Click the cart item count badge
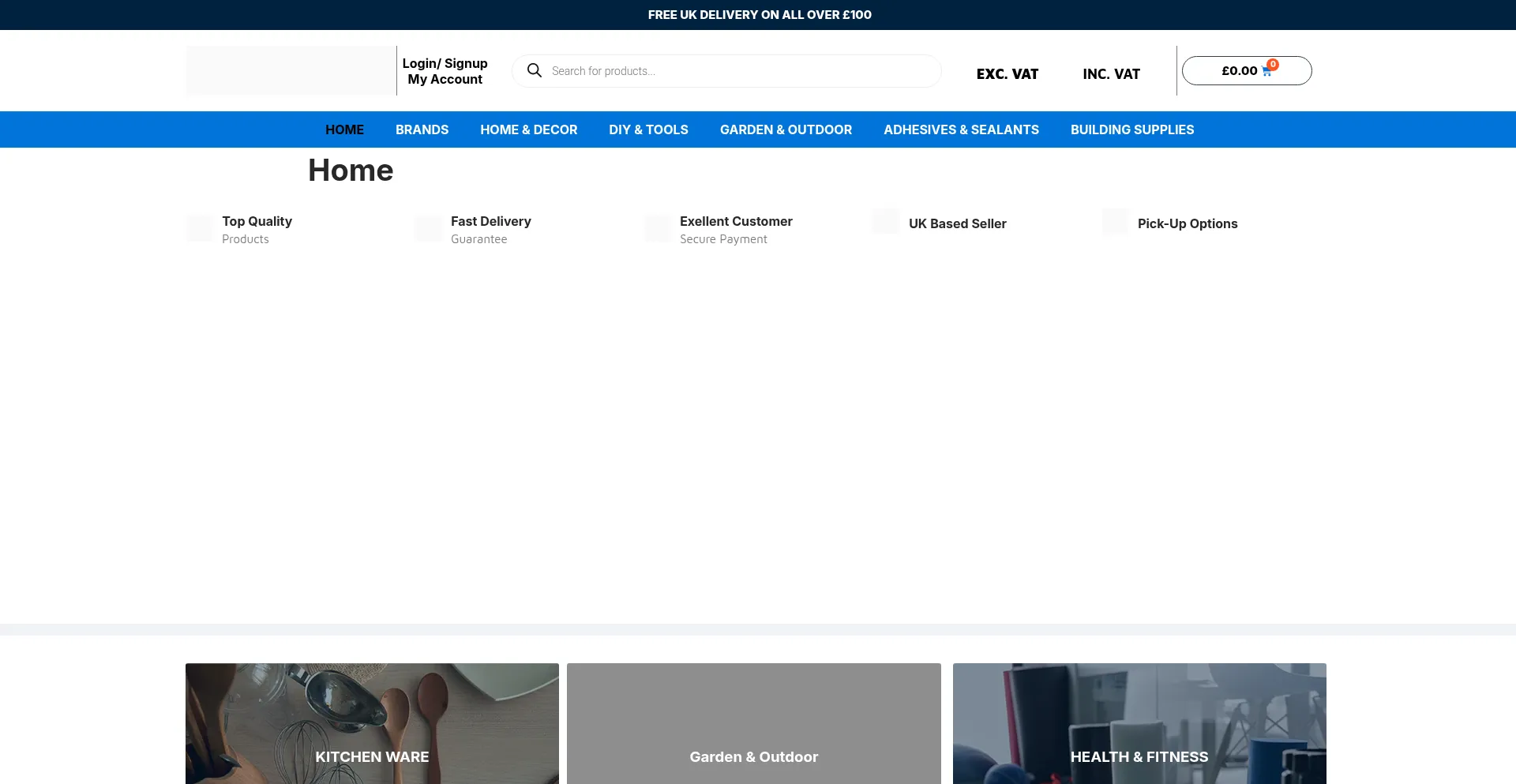The width and height of the screenshot is (1516, 784). [1273, 65]
